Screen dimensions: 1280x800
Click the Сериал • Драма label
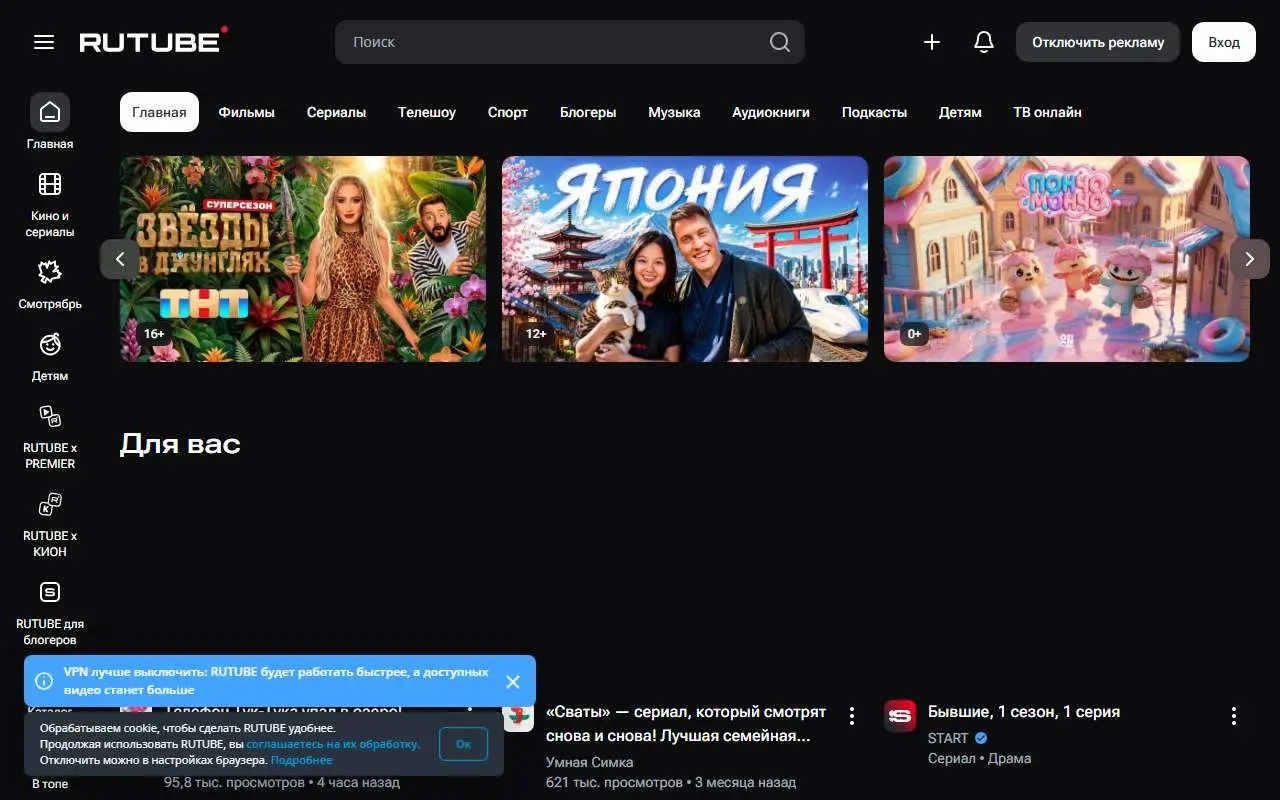pyautogui.click(x=979, y=758)
